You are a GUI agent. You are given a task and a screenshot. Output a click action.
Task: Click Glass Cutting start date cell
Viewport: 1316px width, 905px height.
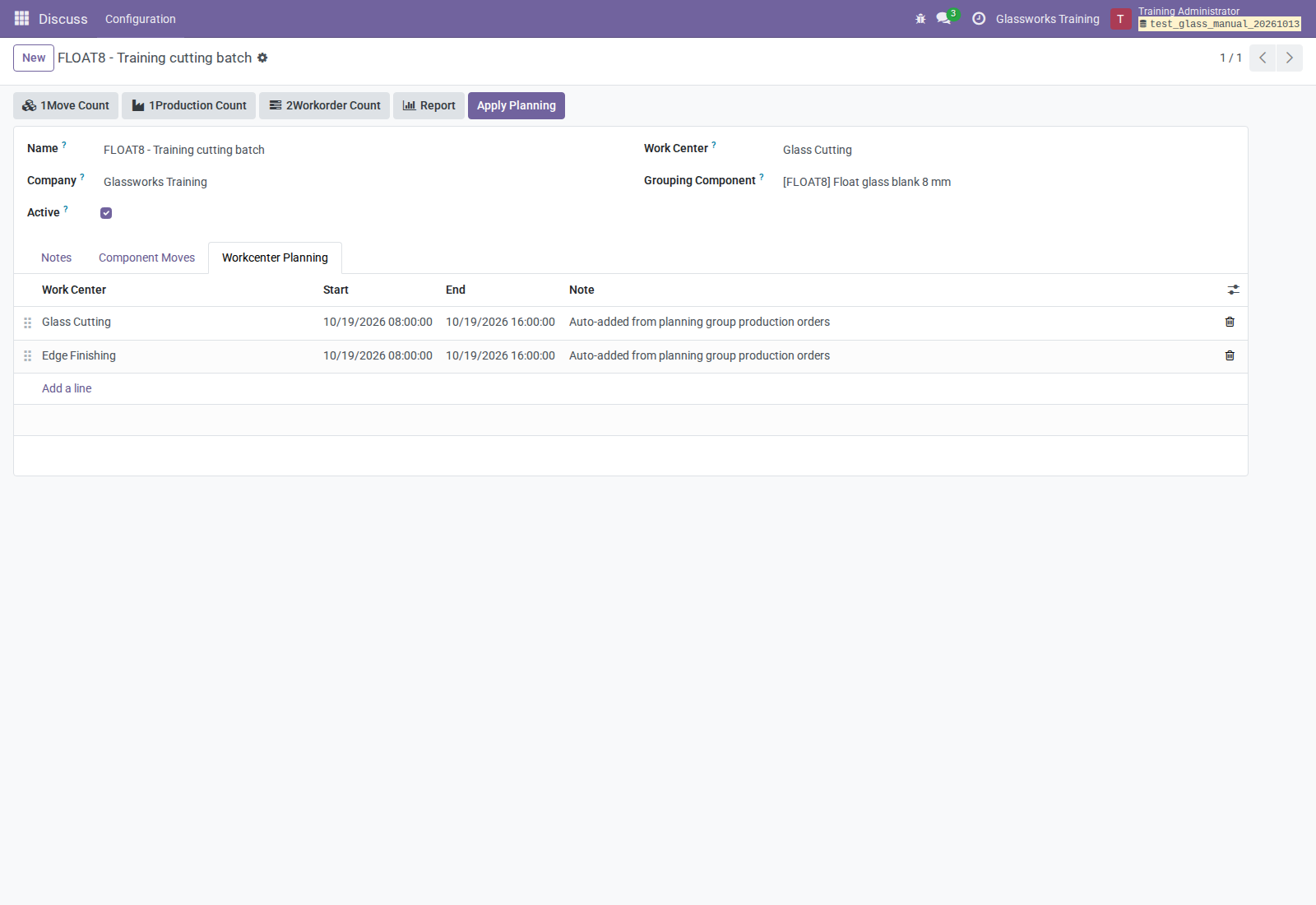(x=378, y=322)
